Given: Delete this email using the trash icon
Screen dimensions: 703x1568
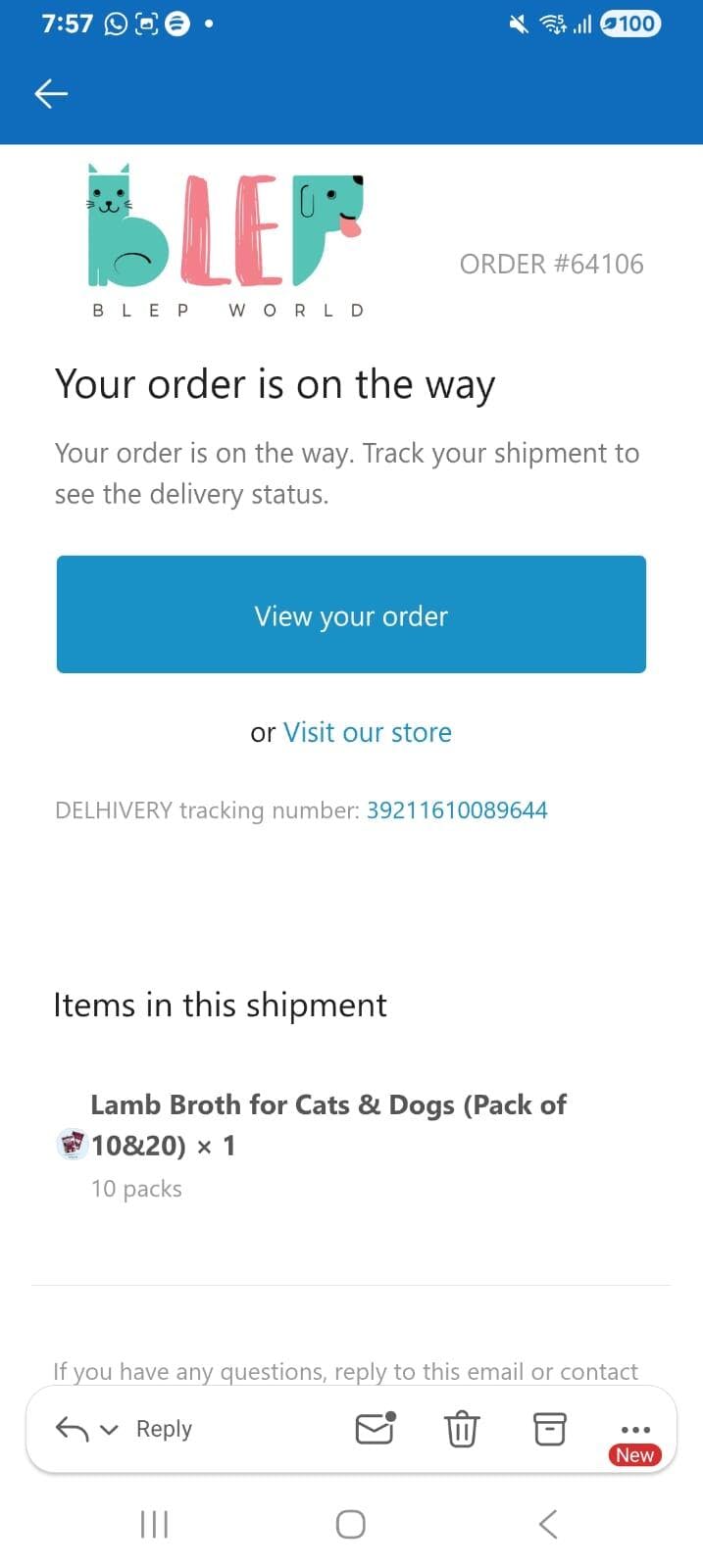Looking at the screenshot, I should (x=462, y=1429).
